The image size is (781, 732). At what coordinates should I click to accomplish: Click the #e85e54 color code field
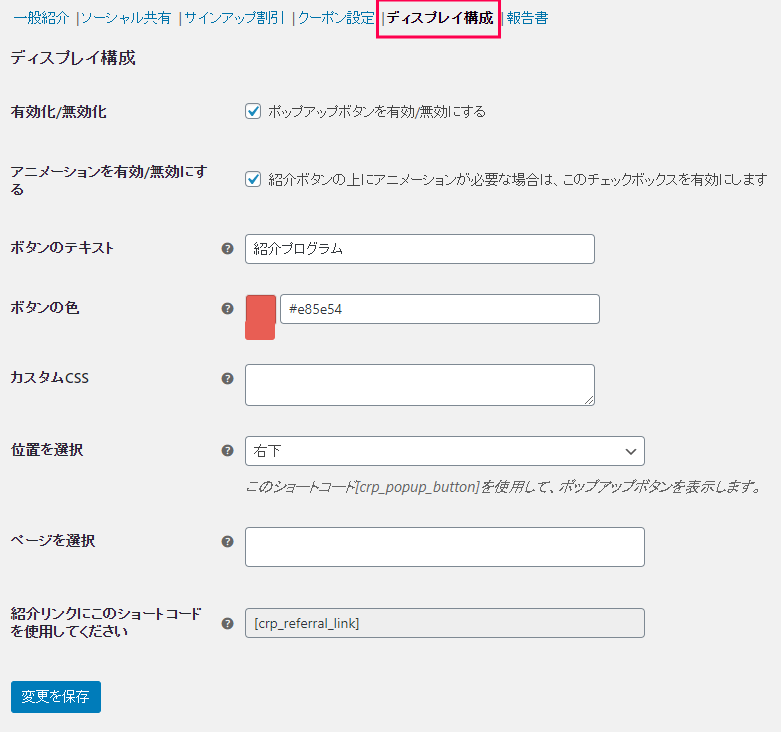pos(440,309)
